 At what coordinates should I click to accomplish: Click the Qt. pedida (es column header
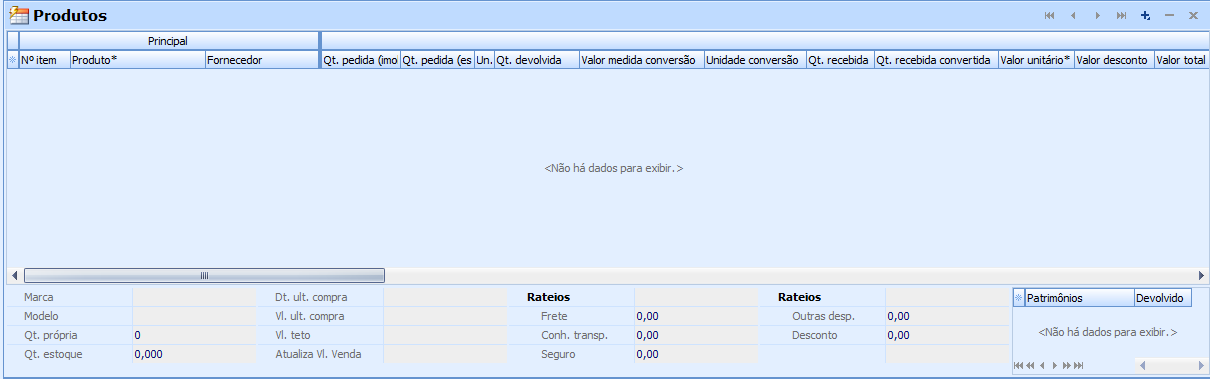pos(437,60)
